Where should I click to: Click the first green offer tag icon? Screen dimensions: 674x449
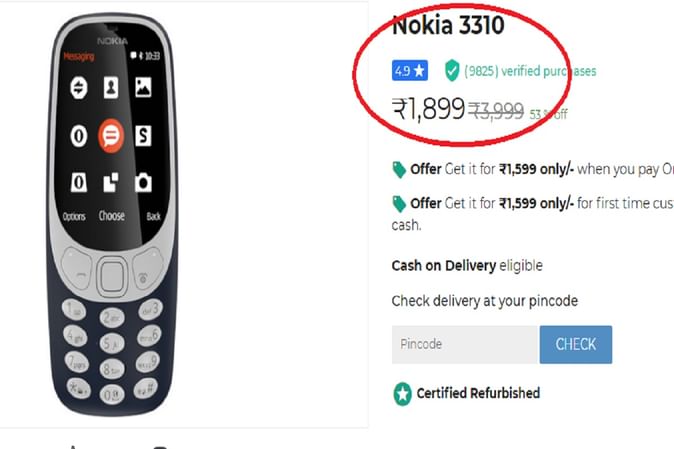[400, 169]
